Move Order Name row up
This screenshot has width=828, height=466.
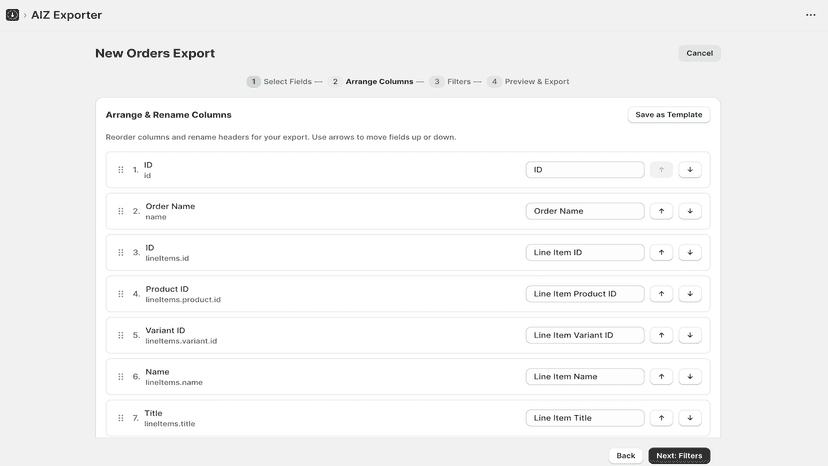point(661,211)
